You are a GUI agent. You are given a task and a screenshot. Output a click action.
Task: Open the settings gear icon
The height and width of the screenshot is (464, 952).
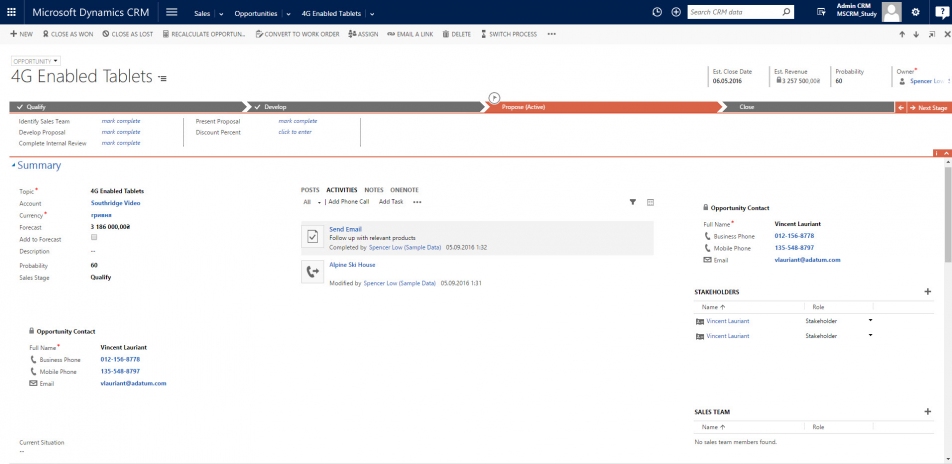[915, 12]
